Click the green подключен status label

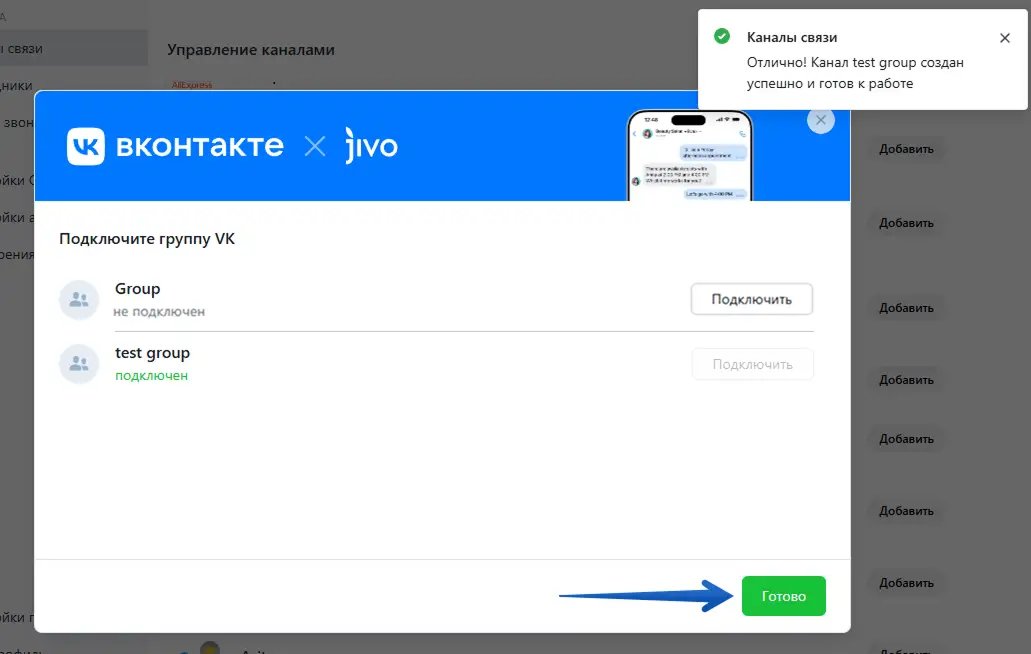pos(151,376)
